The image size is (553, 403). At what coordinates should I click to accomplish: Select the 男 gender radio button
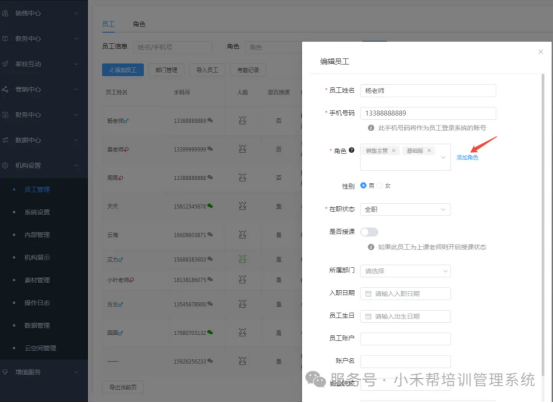tap(363, 185)
